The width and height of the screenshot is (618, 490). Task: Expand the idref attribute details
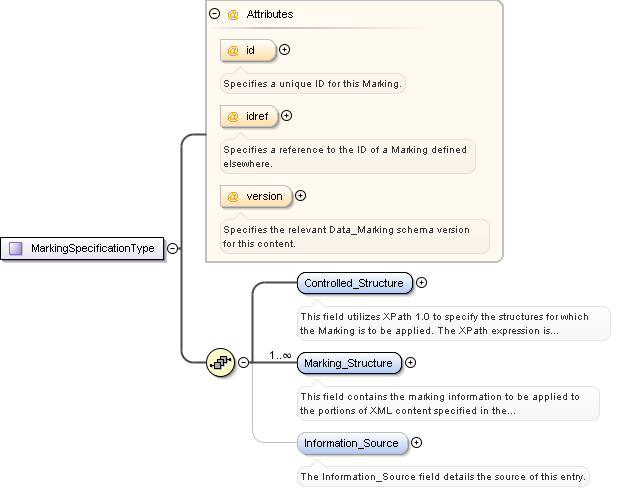pyautogui.click(x=287, y=116)
